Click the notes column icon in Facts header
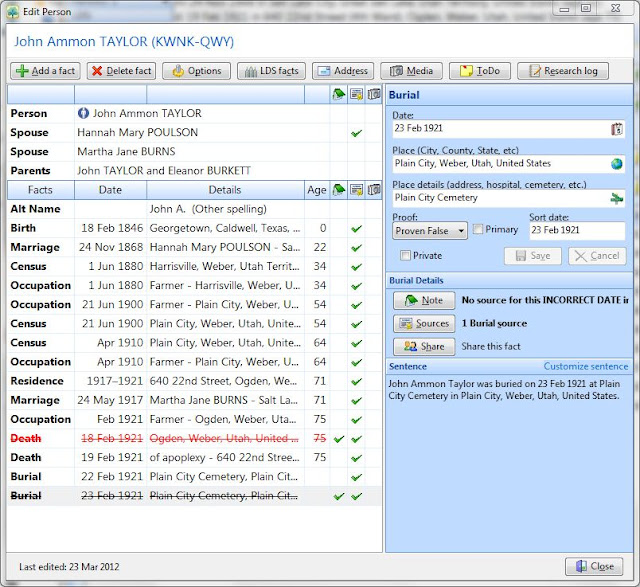Screen dimensions: 640x587 coord(338,190)
